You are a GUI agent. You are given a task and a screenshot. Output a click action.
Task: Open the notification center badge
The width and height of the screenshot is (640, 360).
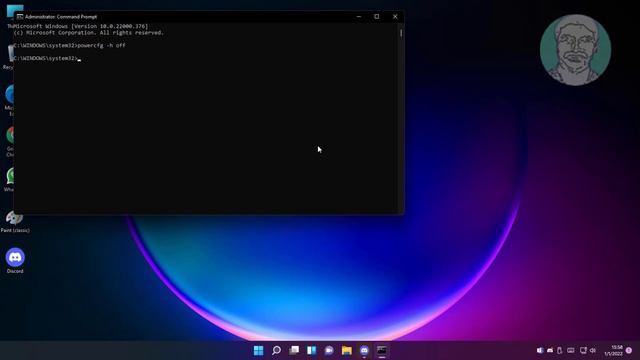point(629,350)
